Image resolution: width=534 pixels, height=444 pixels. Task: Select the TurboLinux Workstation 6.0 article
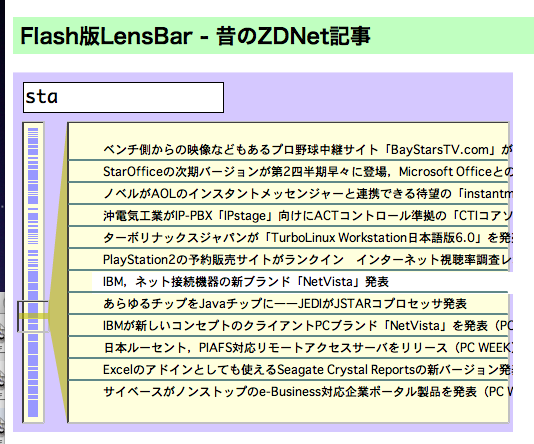(x=289, y=237)
